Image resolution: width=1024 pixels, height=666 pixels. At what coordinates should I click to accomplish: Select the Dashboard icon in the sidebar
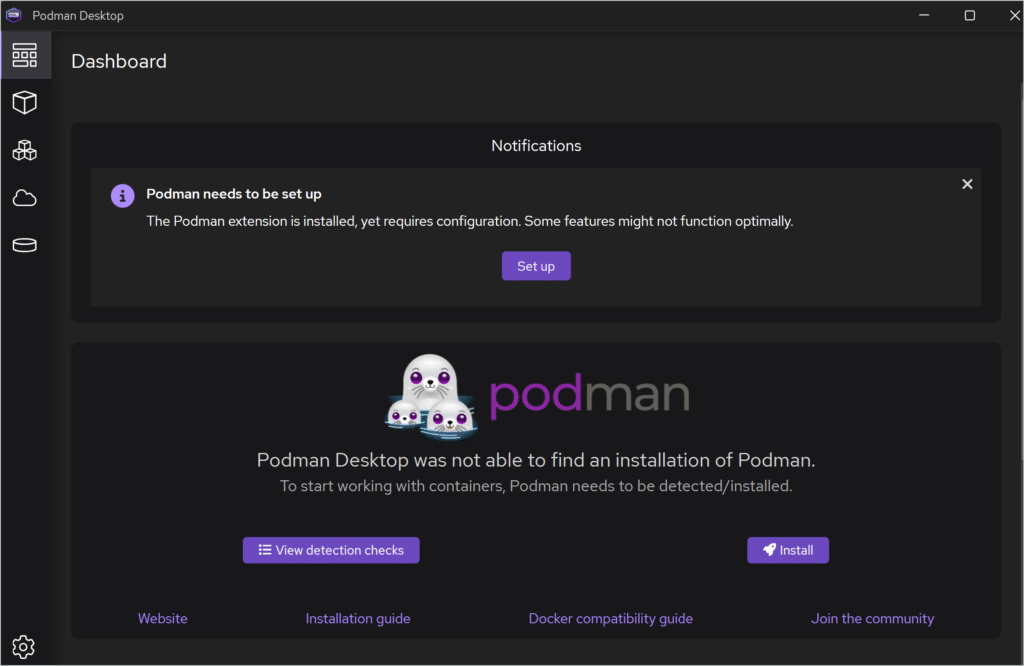click(25, 55)
